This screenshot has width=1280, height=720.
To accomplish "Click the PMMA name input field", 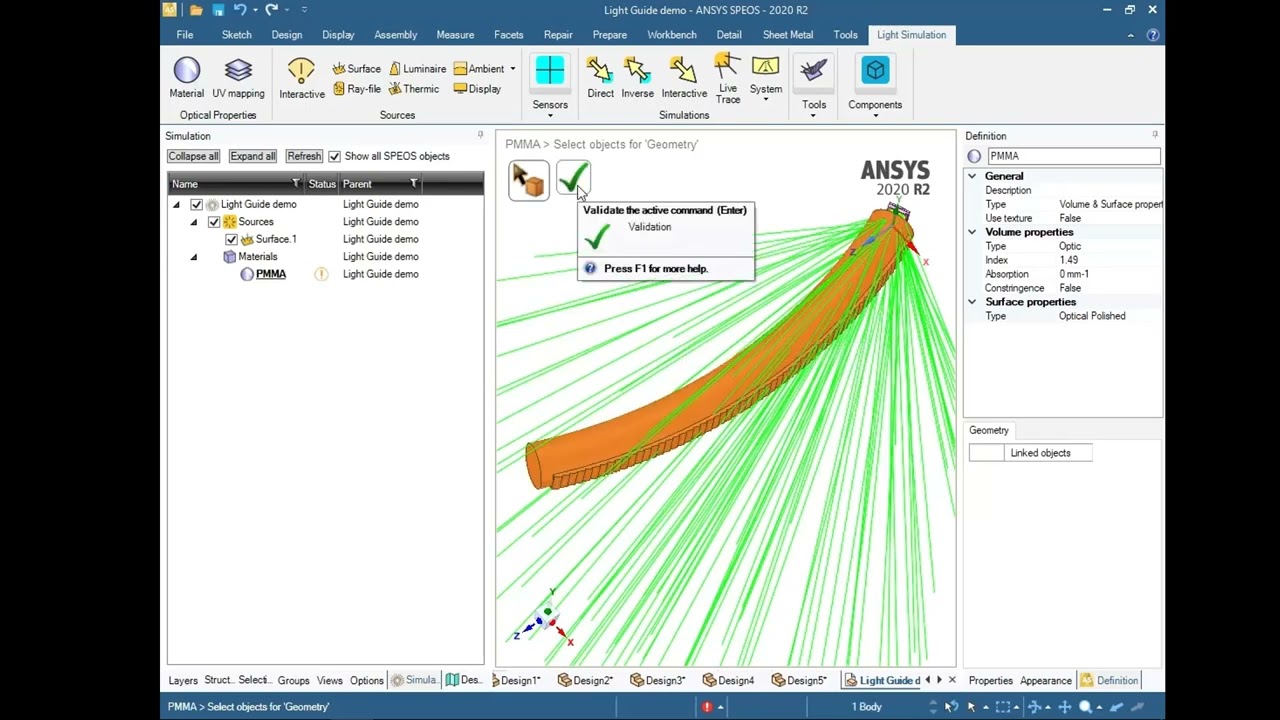I will 1074,156.
